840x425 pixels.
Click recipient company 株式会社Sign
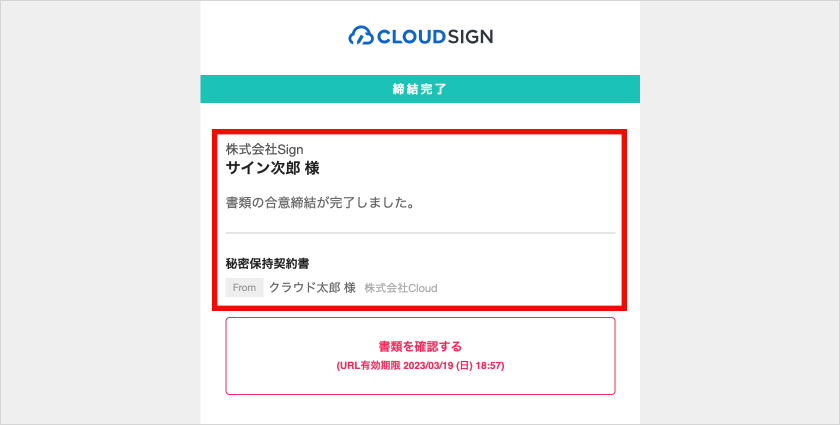tap(264, 150)
